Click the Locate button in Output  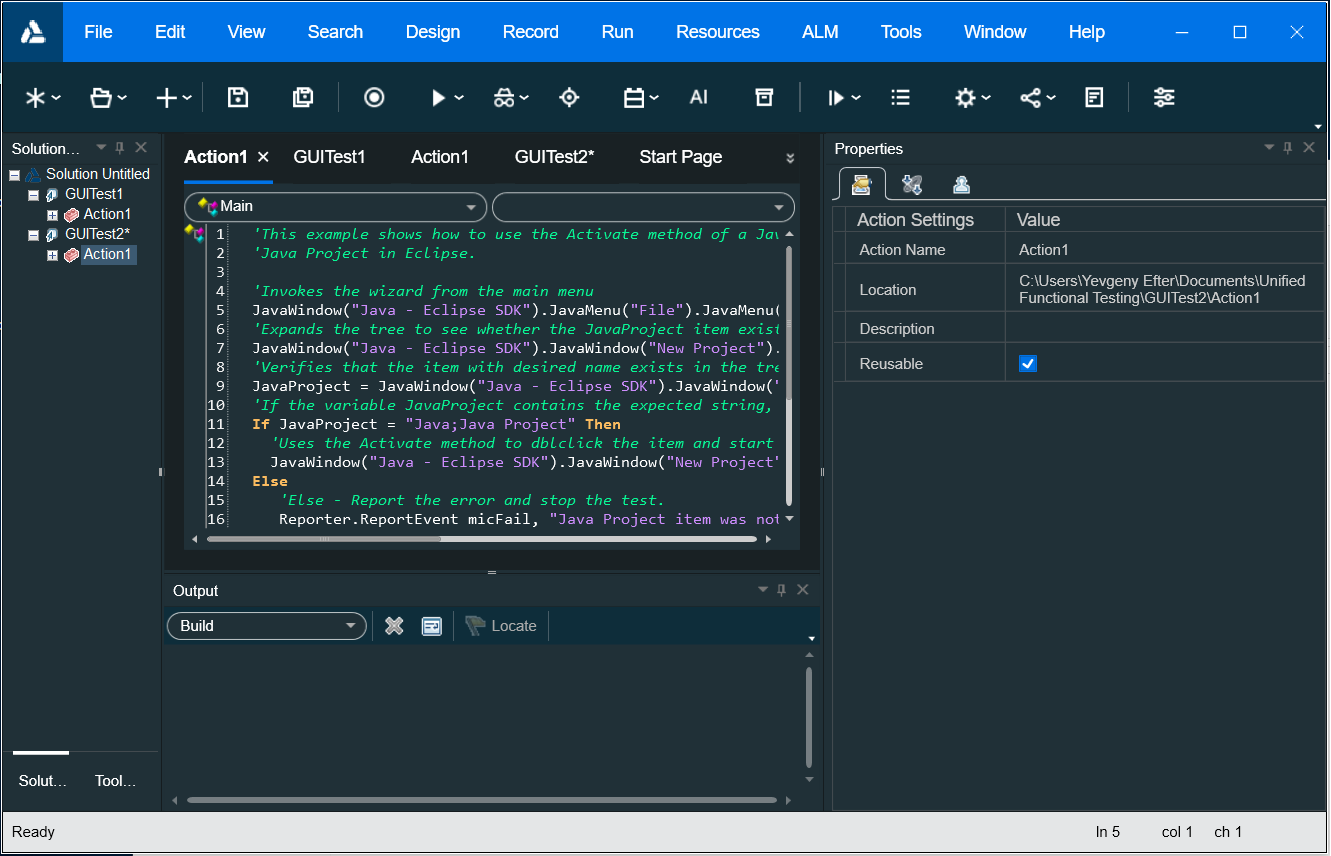pyautogui.click(x=502, y=626)
